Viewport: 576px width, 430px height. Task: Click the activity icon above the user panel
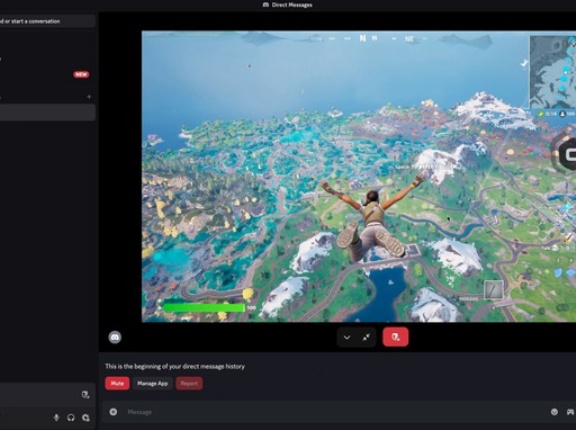[86, 395]
